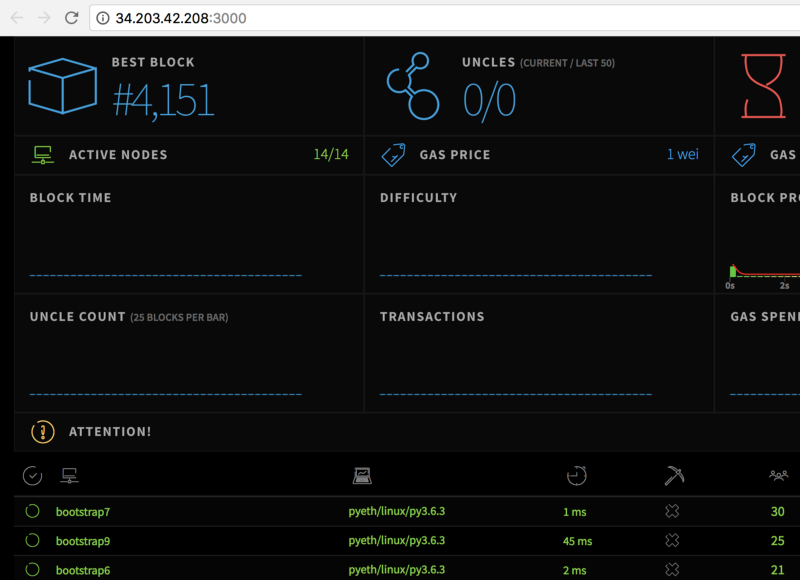
Task: Click the Gas Price tag icon
Action: [x=393, y=155]
